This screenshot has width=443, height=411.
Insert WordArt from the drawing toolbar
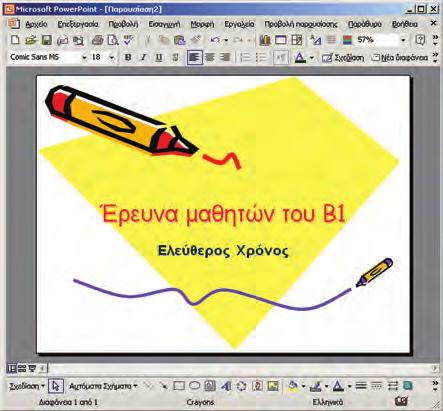tap(226, 386)
